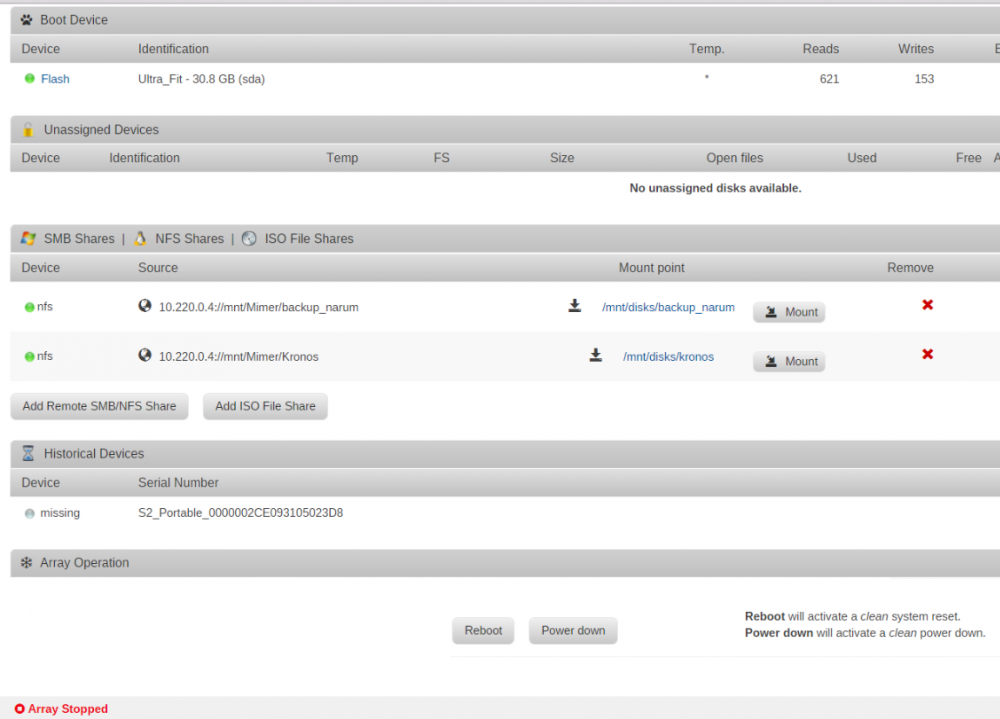Click the Reboot button
The height and width of the screenshot is (719, 1000).
click(483, 630)
